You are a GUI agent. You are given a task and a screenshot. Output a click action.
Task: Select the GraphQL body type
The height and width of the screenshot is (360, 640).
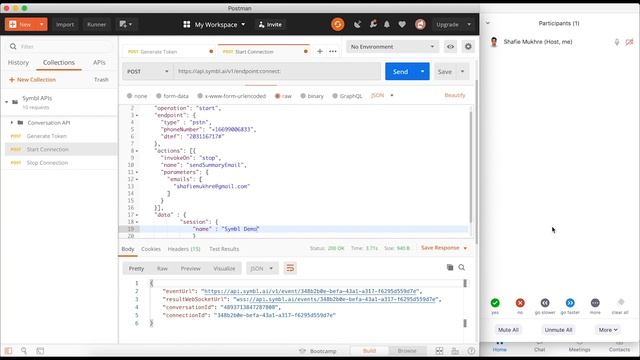click(335, 96)
